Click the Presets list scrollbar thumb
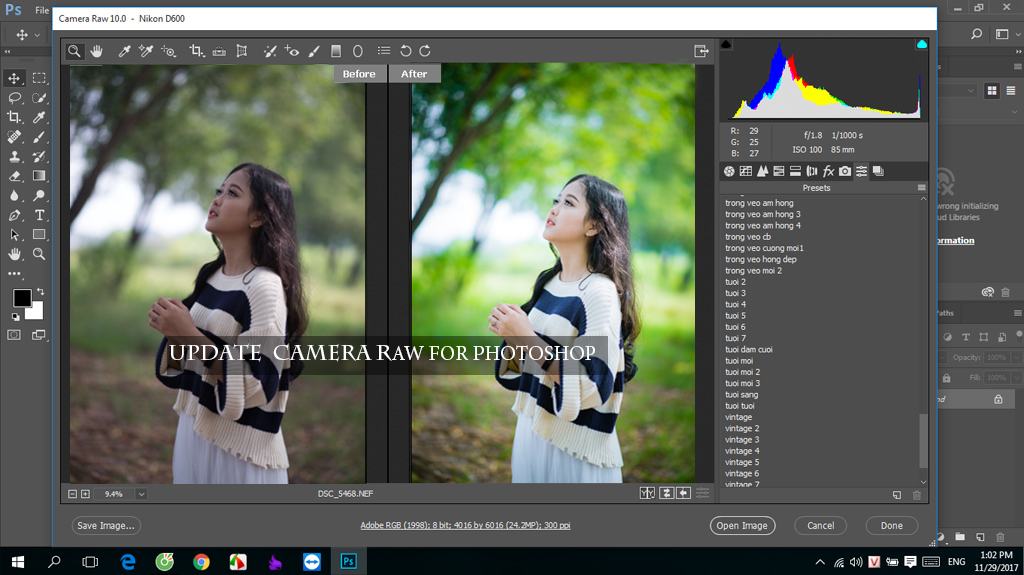The image size is (1024, 575). tap(923, 440)
